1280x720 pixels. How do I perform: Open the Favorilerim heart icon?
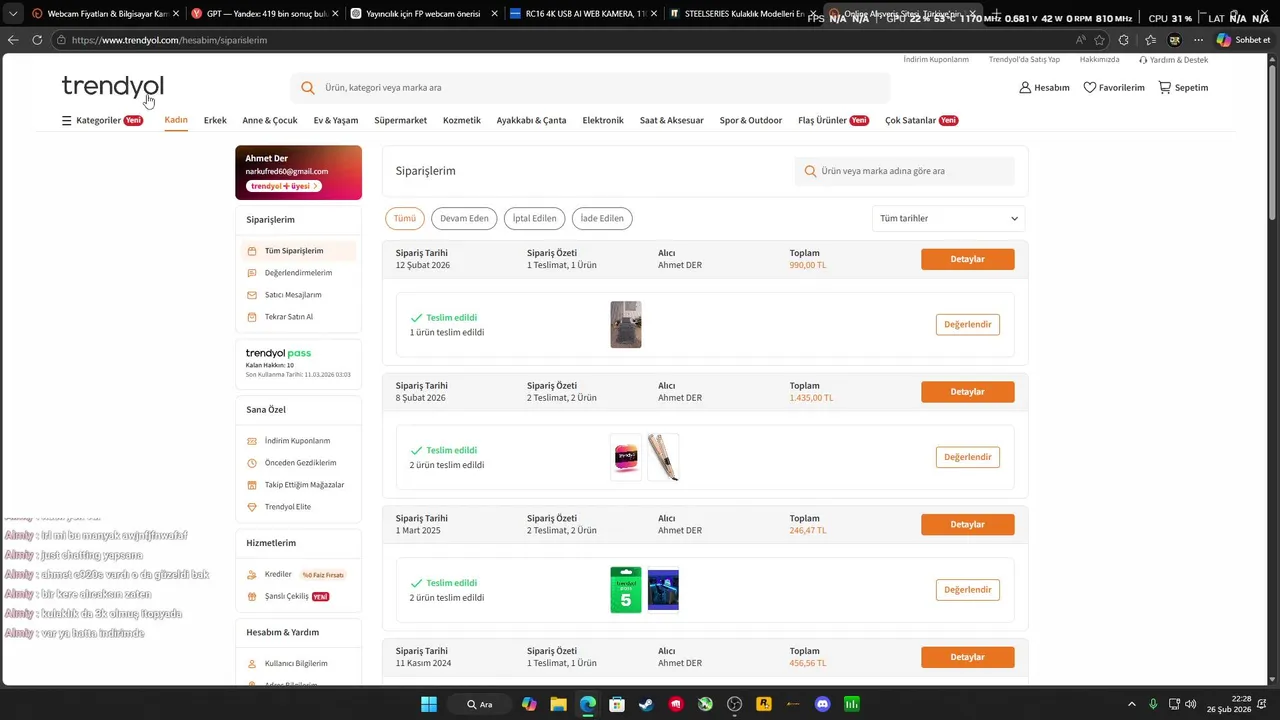point(1090,88)
